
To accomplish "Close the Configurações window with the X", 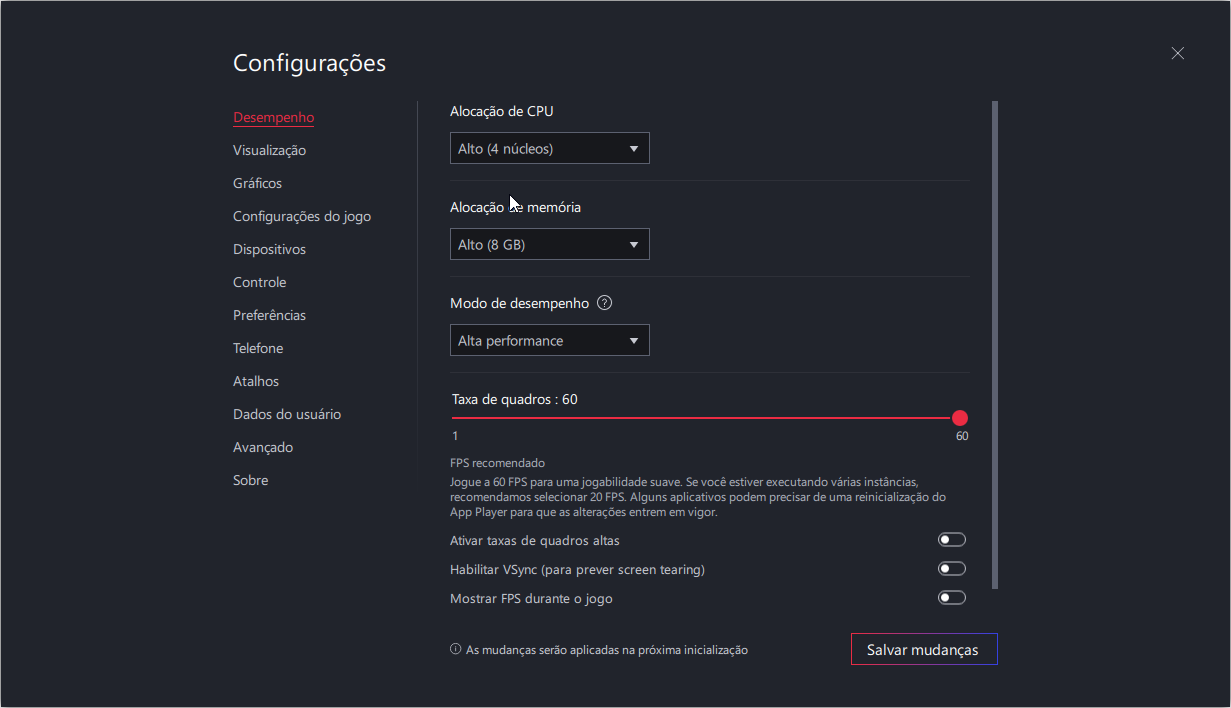I will (1177, 54).
